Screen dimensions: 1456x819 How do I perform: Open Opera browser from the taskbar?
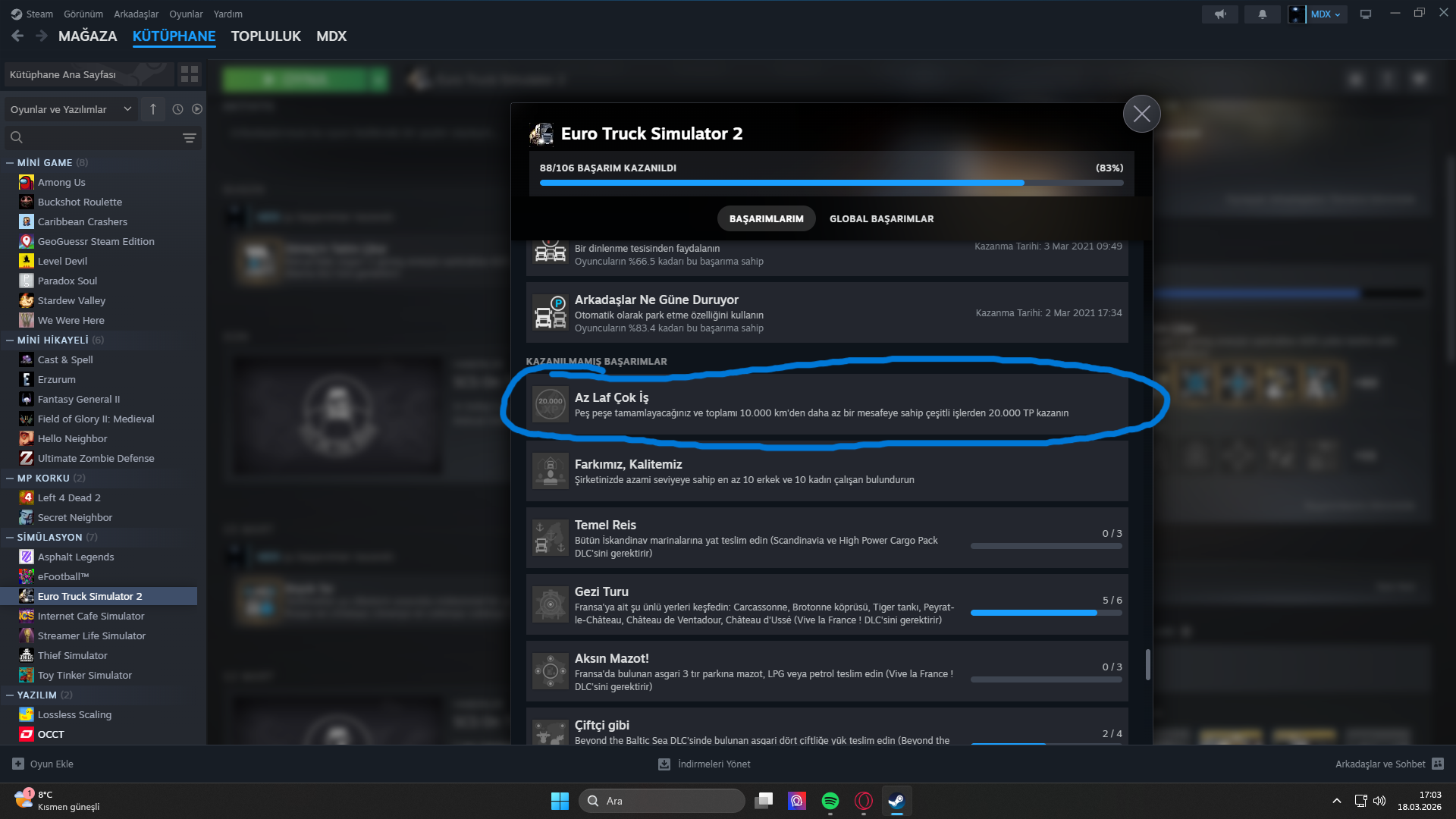(864, 801)
